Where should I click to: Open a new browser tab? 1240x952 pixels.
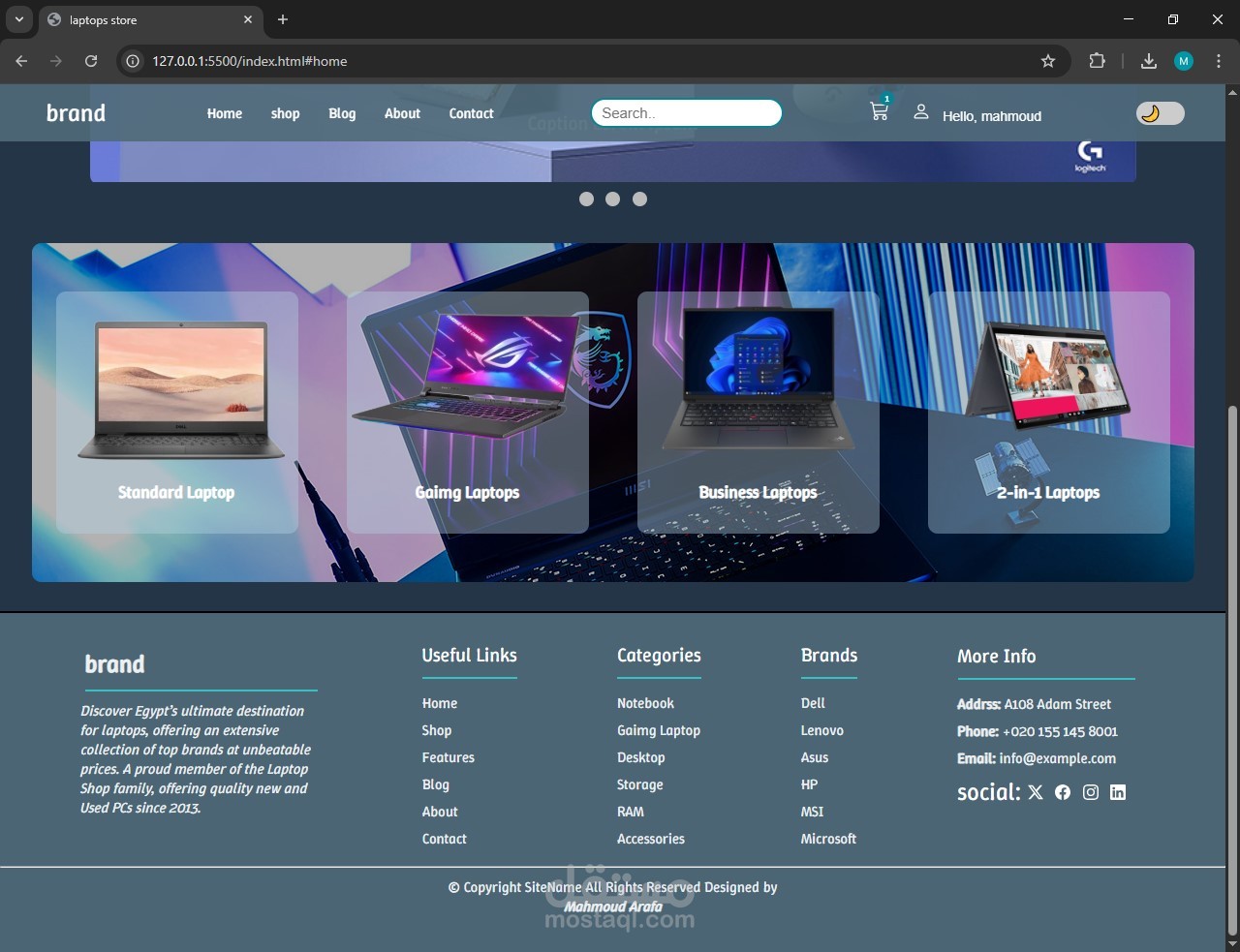click(x=283, y=19)
